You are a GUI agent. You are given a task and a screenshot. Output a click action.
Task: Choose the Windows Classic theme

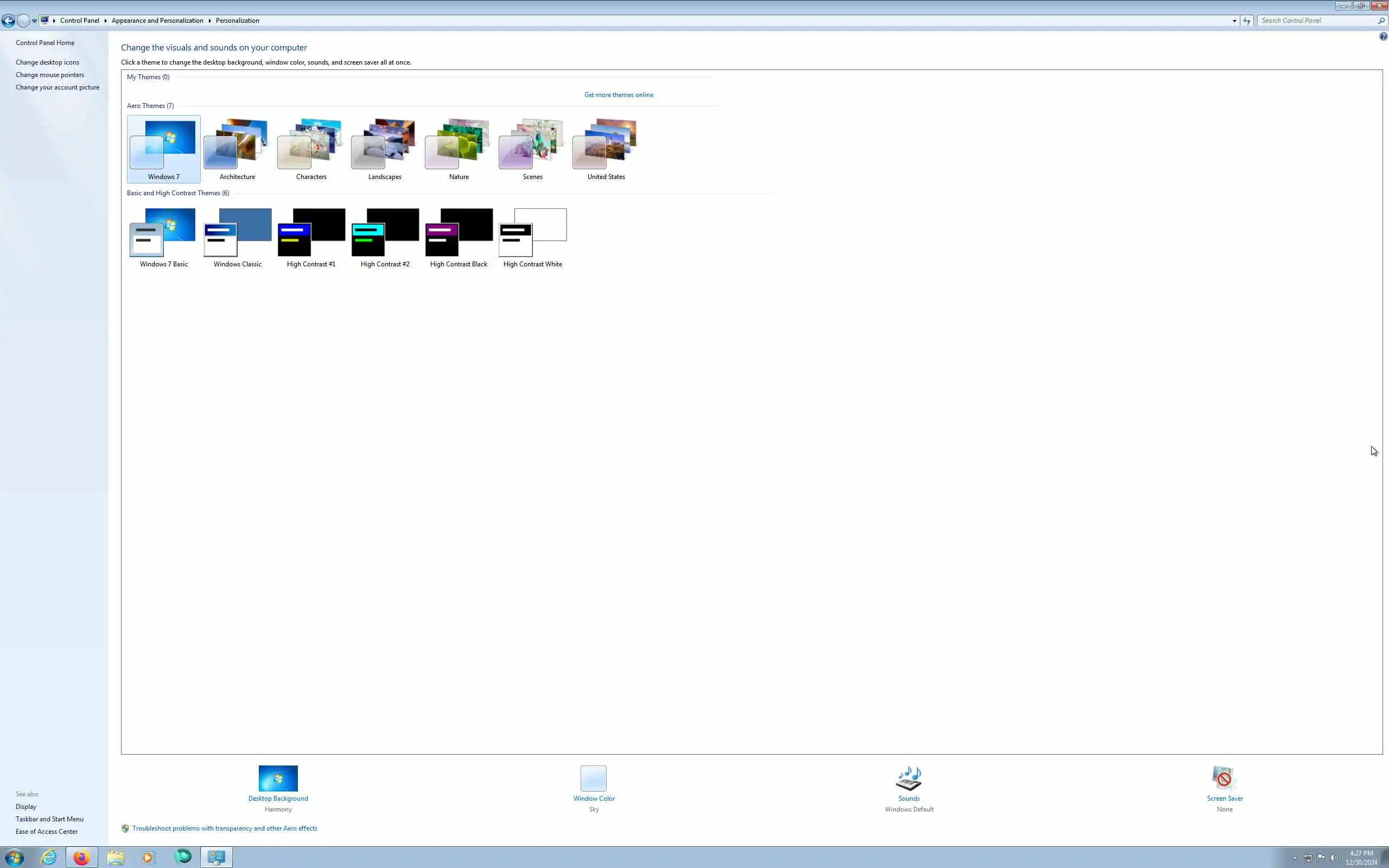237,237
